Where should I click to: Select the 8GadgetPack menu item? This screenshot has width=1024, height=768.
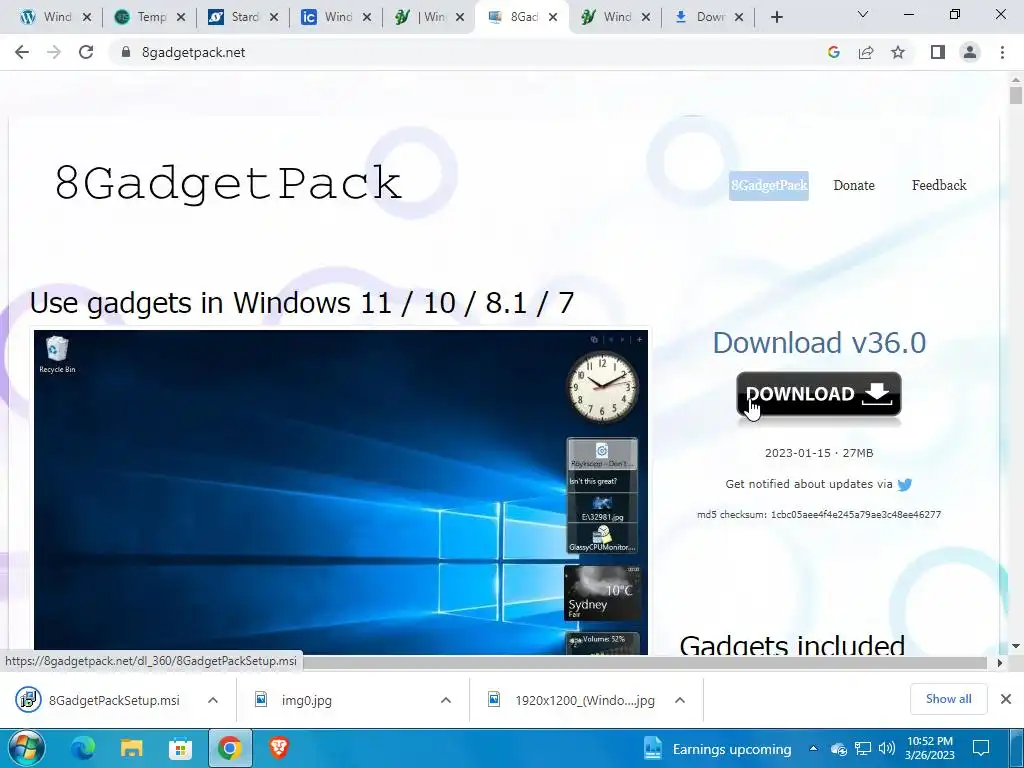769,185
